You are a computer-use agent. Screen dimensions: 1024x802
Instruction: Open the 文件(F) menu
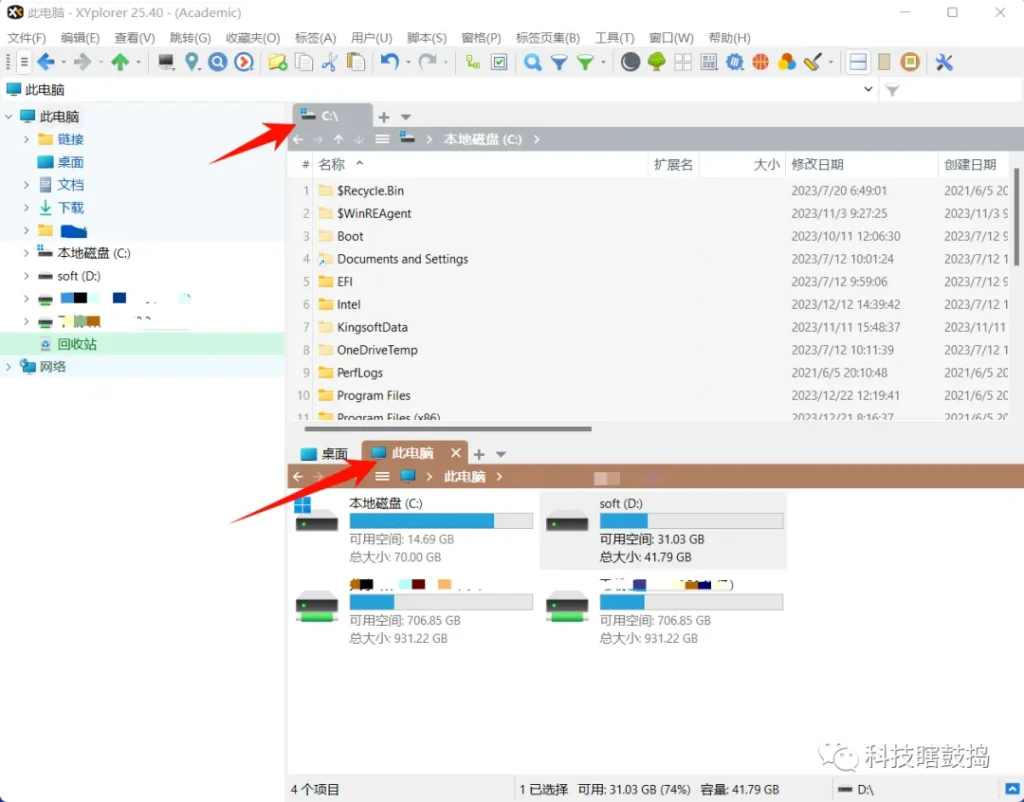tap(27, 38)
